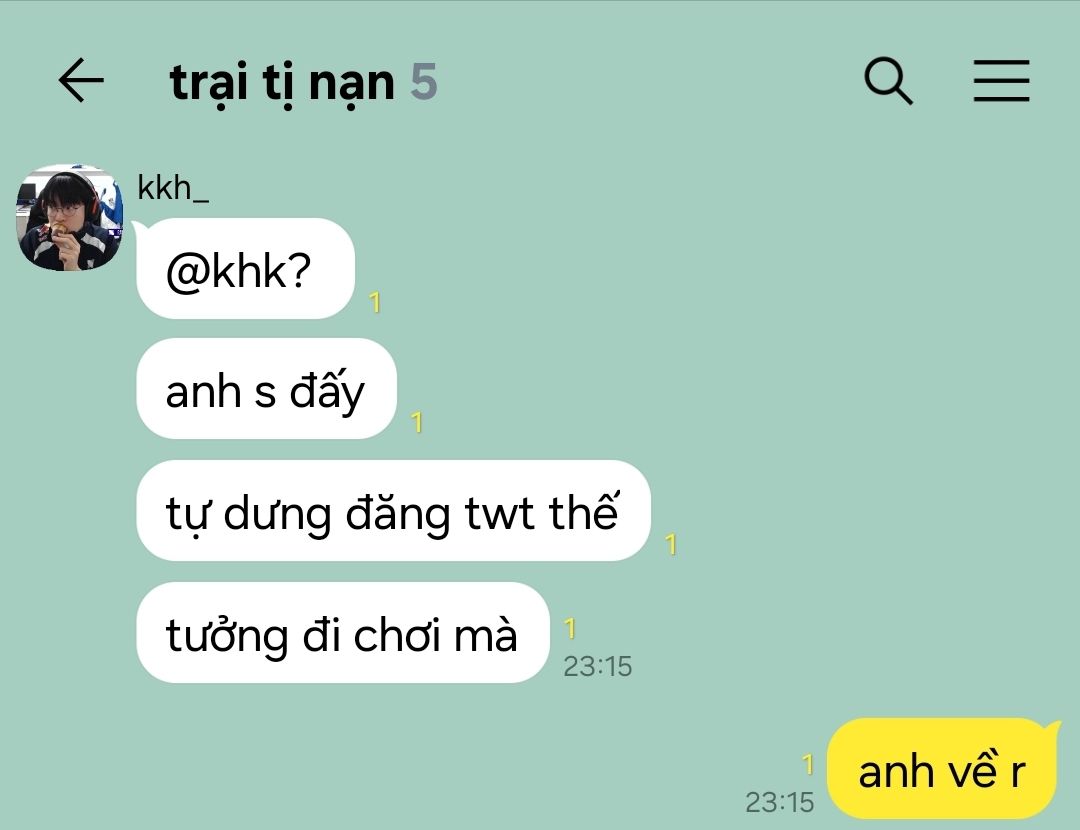Select message tự dưng đăng twt thế
This screenshot has width=1080, height=830.
pos(393,510)
